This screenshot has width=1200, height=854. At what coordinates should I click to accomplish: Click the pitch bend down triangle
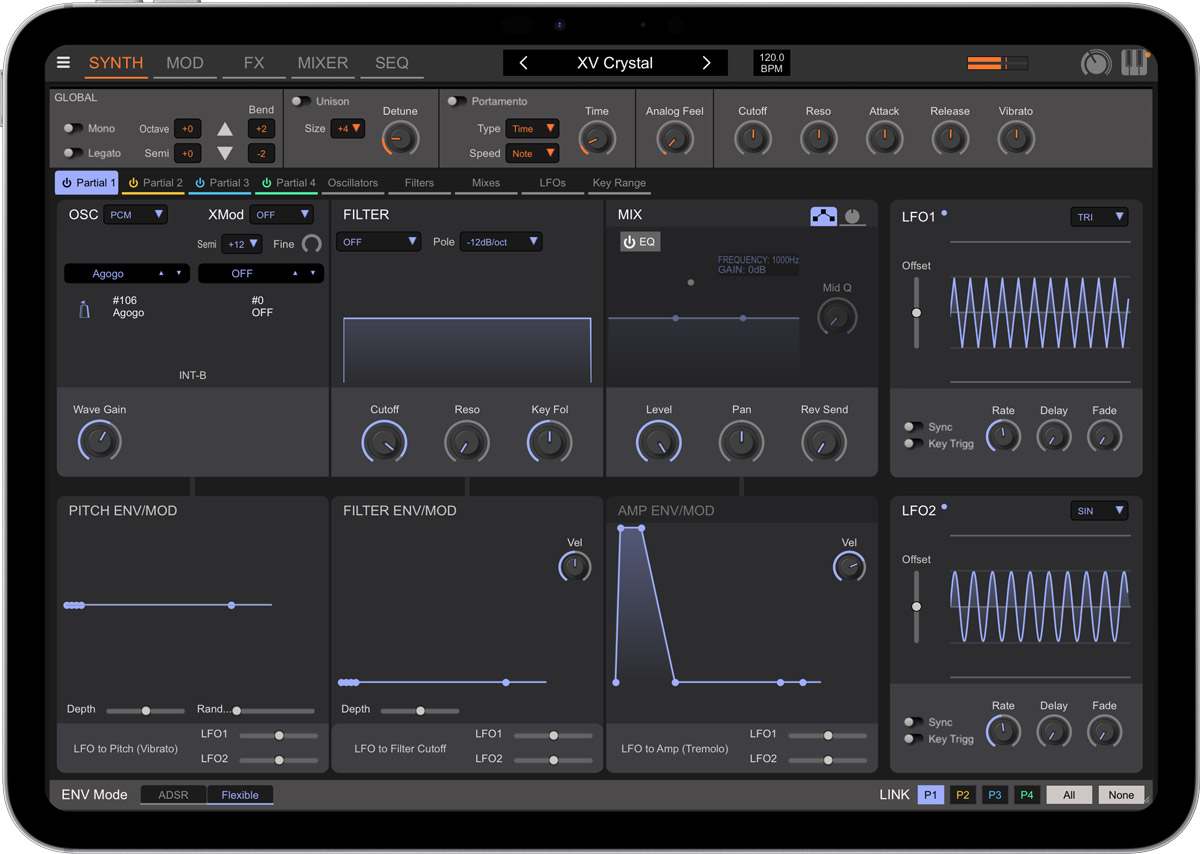pos(225,153)
